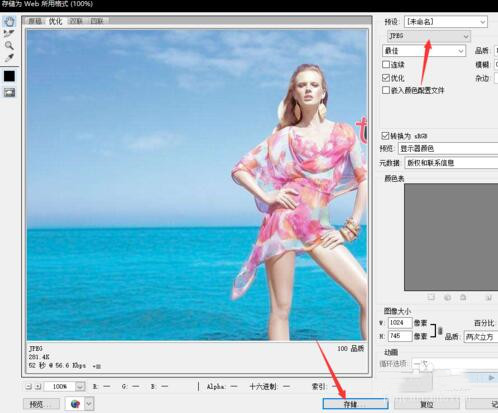Image resolution: width=498 pixels, height=413 pixels.
Task: Click the zoom out minus icon
Action: click(29, 386)
